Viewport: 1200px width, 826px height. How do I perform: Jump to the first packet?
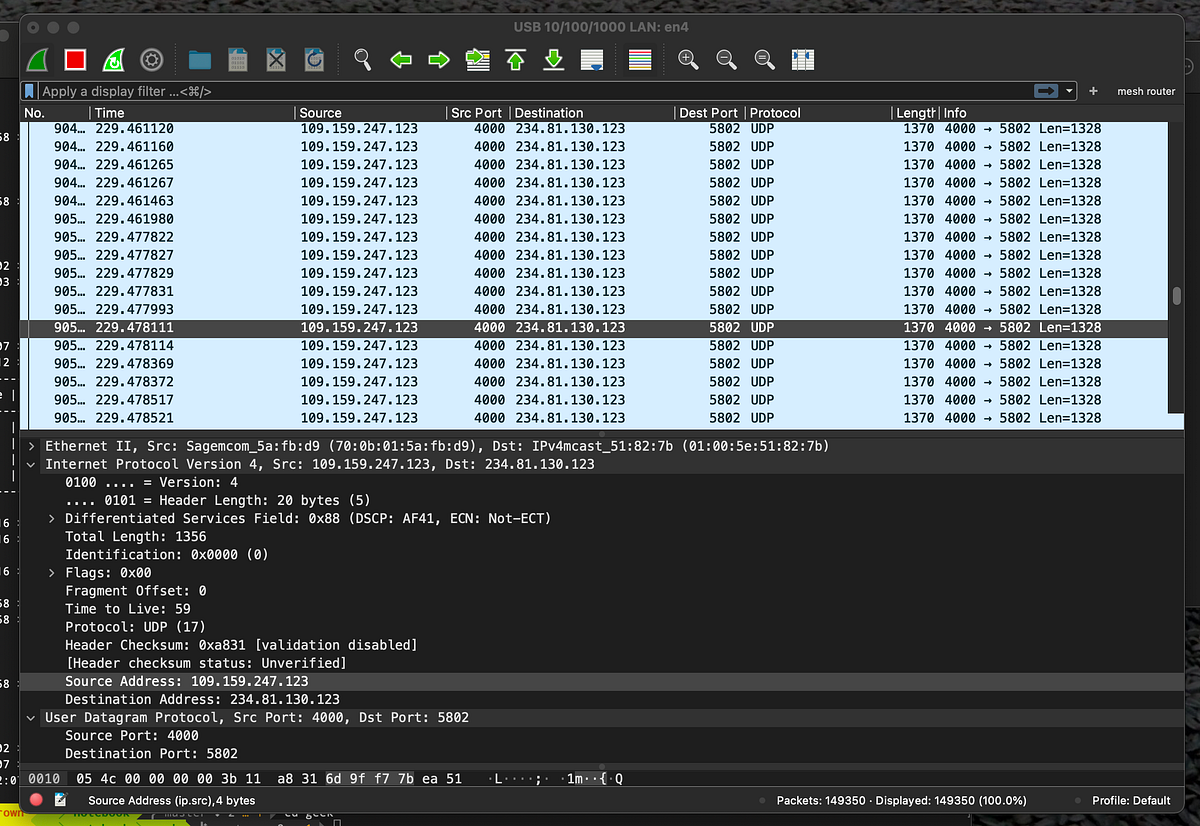pyautogui.click(x=516, y=60)
